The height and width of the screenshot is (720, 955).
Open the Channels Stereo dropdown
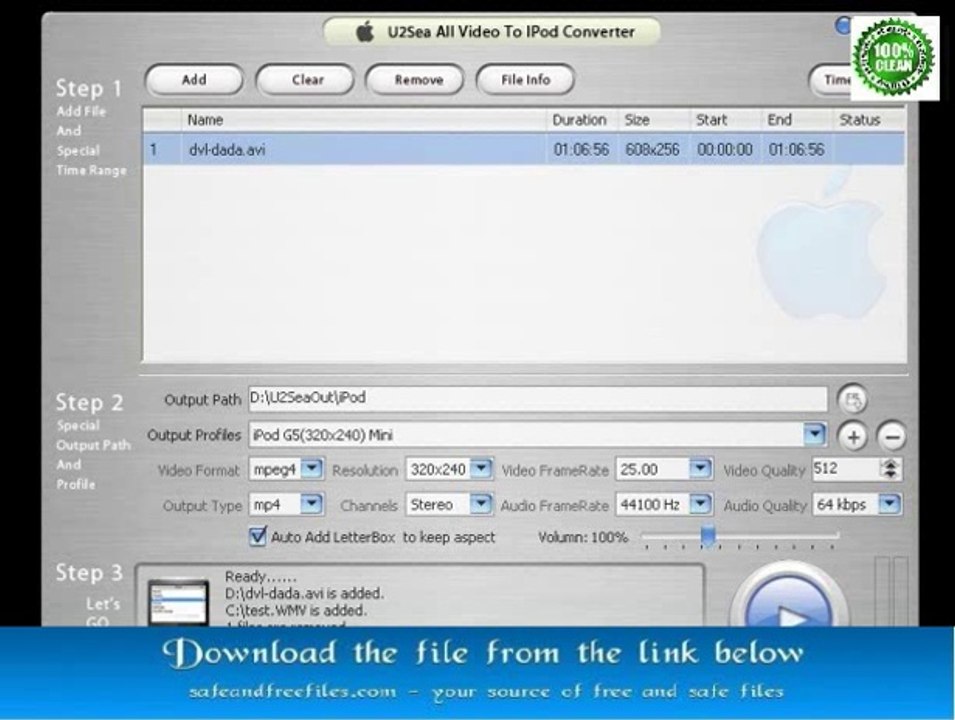(x=481, y=504)
